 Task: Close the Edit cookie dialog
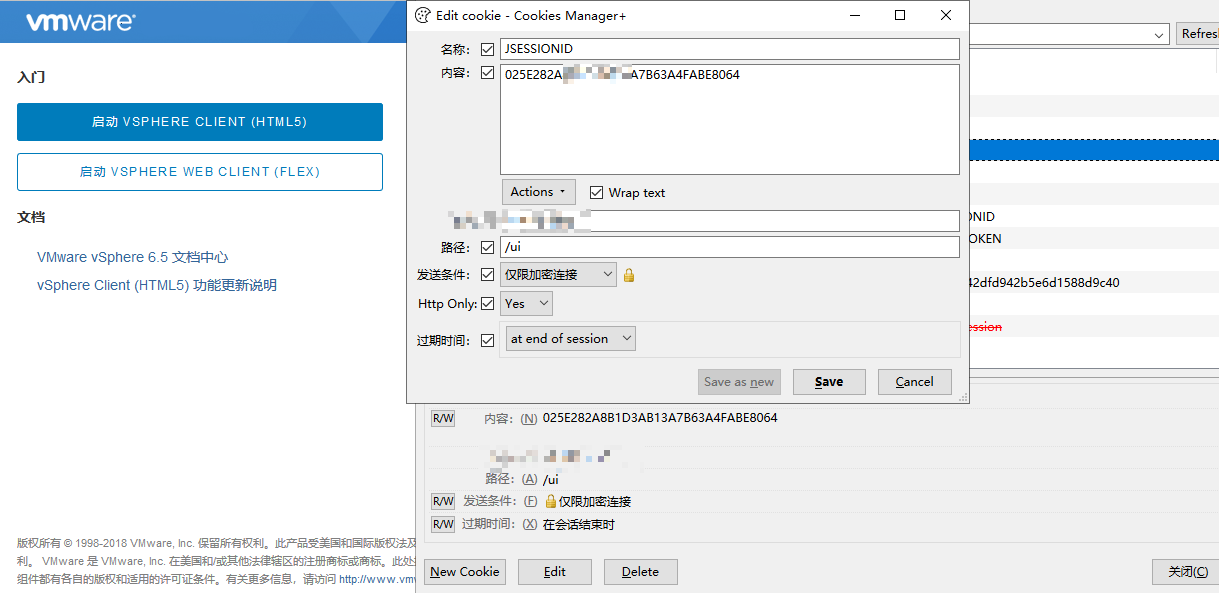946,15
